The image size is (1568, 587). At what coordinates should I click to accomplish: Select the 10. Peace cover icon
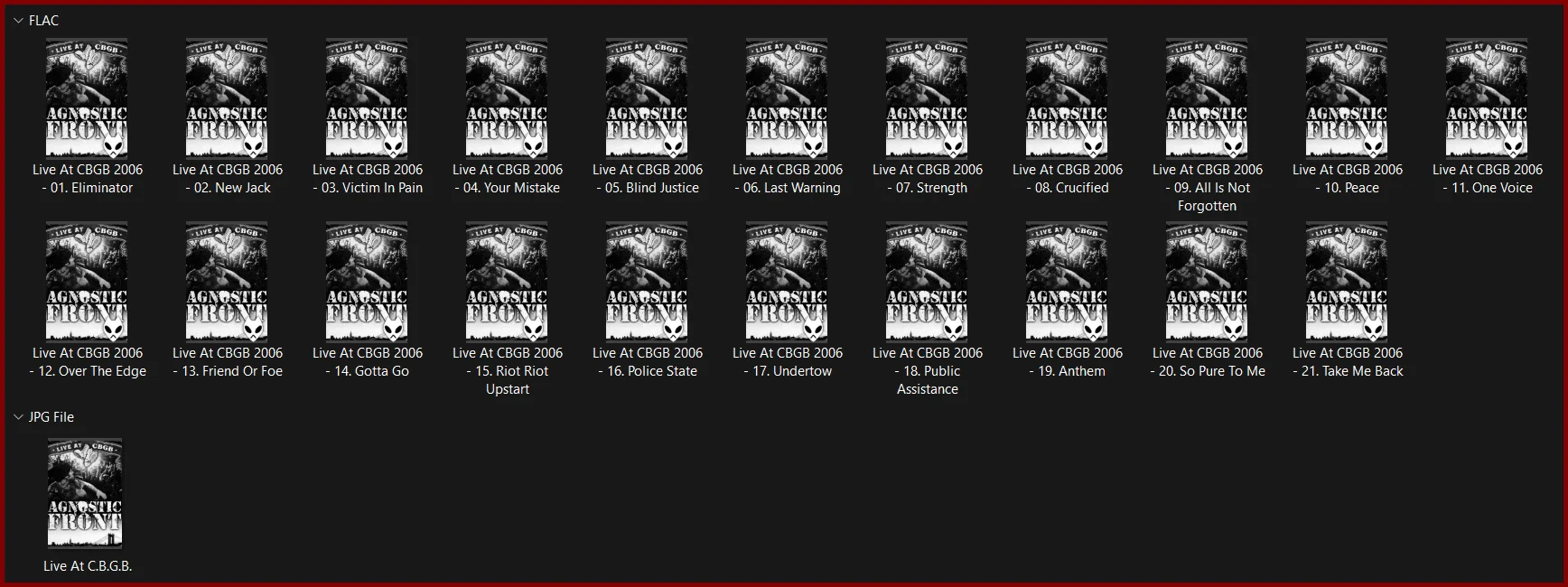pyautogui.click(x=1347, y=98)
